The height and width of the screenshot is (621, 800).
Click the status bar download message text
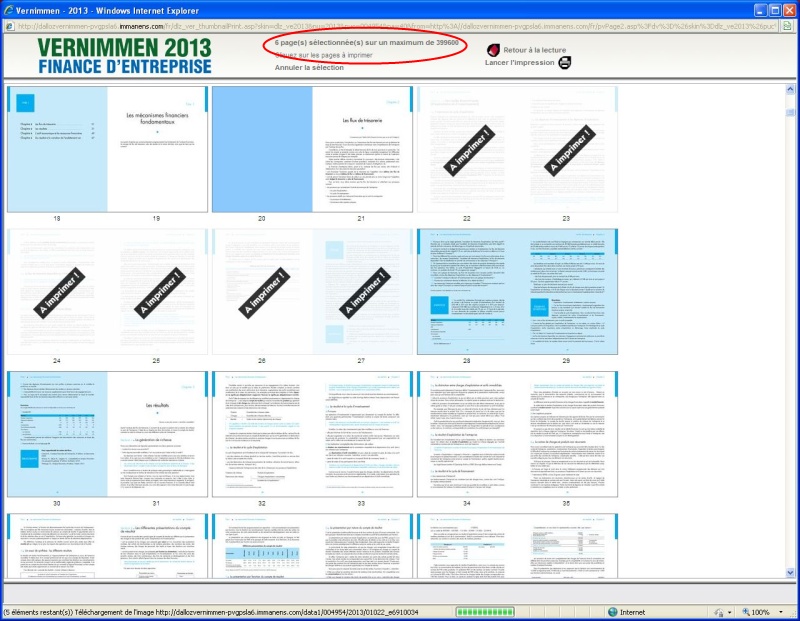(x=211, y=612)
